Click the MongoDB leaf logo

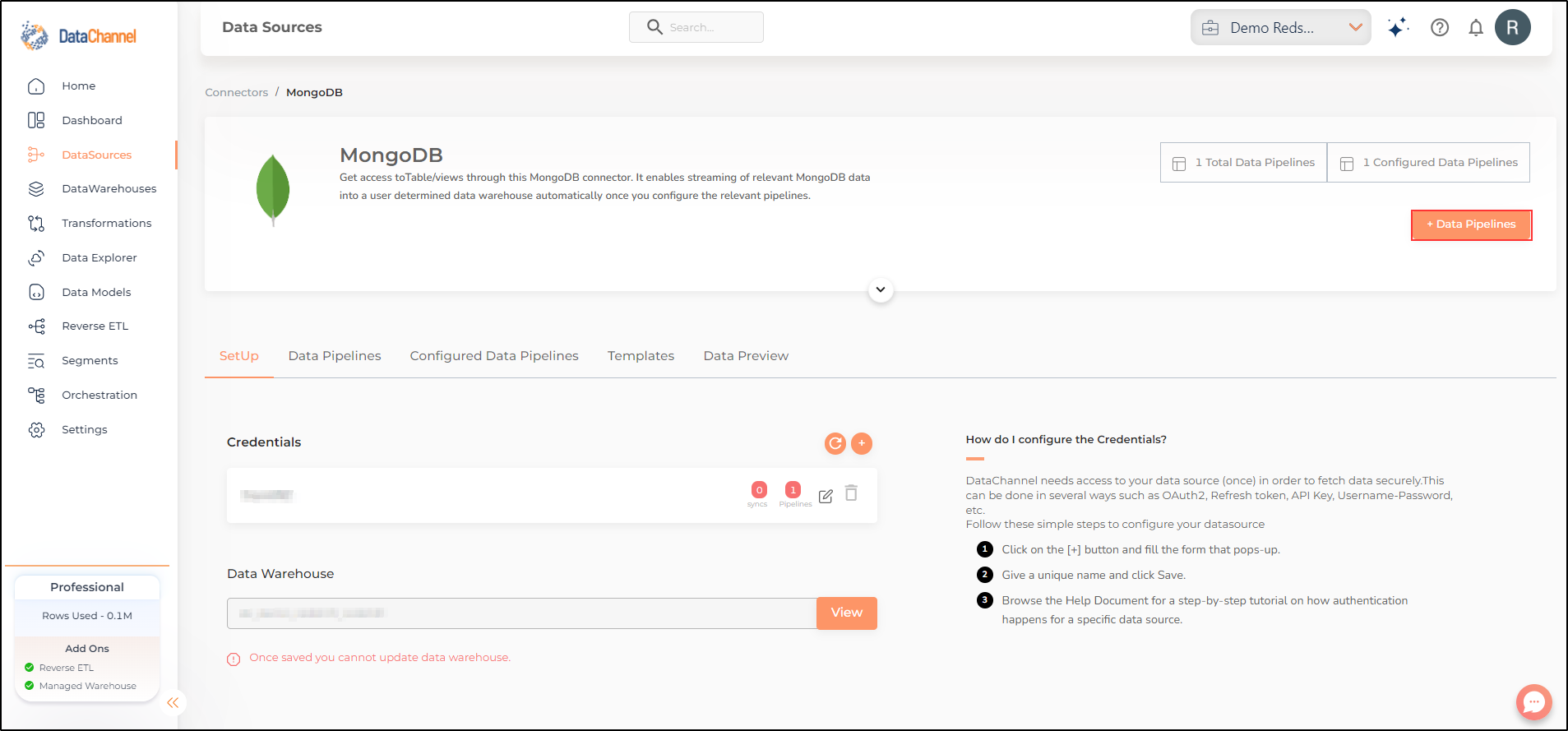(273, 190)
